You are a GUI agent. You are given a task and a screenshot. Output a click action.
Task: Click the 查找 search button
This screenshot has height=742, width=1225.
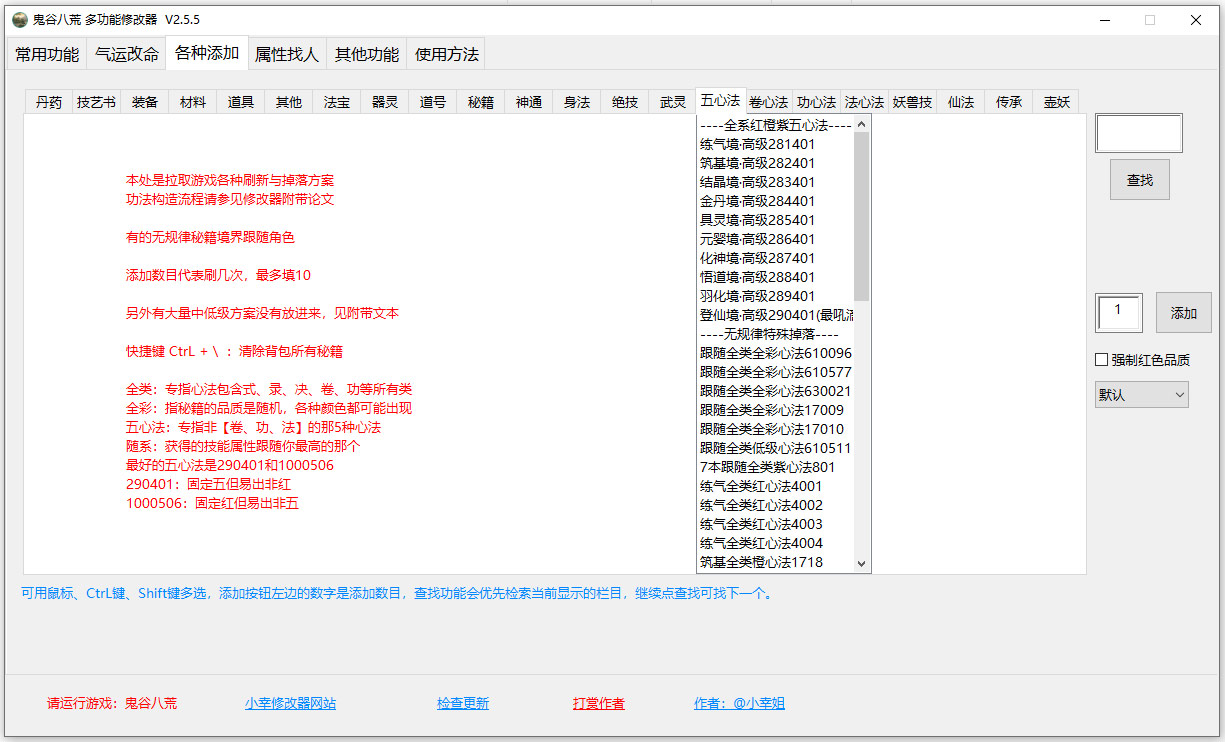(1140, 180)
